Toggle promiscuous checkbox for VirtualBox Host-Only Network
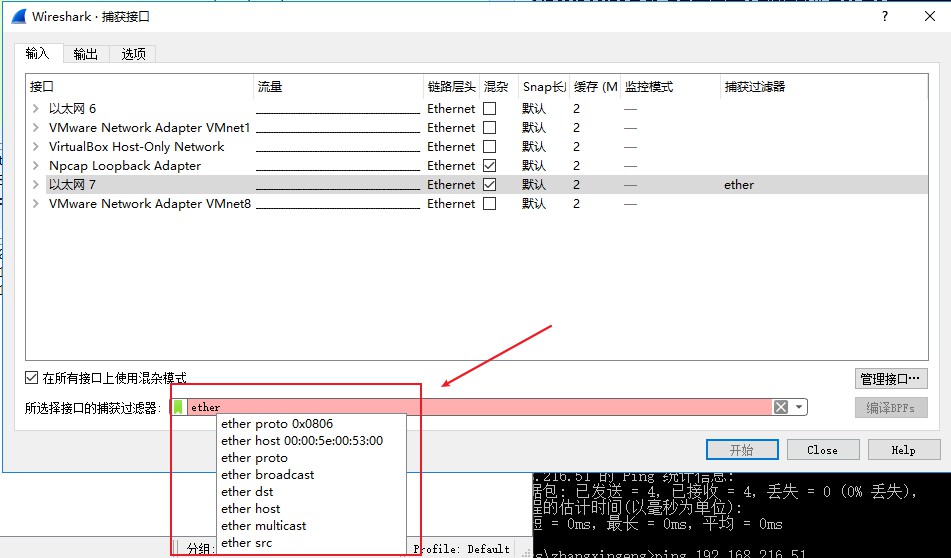 pyautogui.click(x=489, y=147)
